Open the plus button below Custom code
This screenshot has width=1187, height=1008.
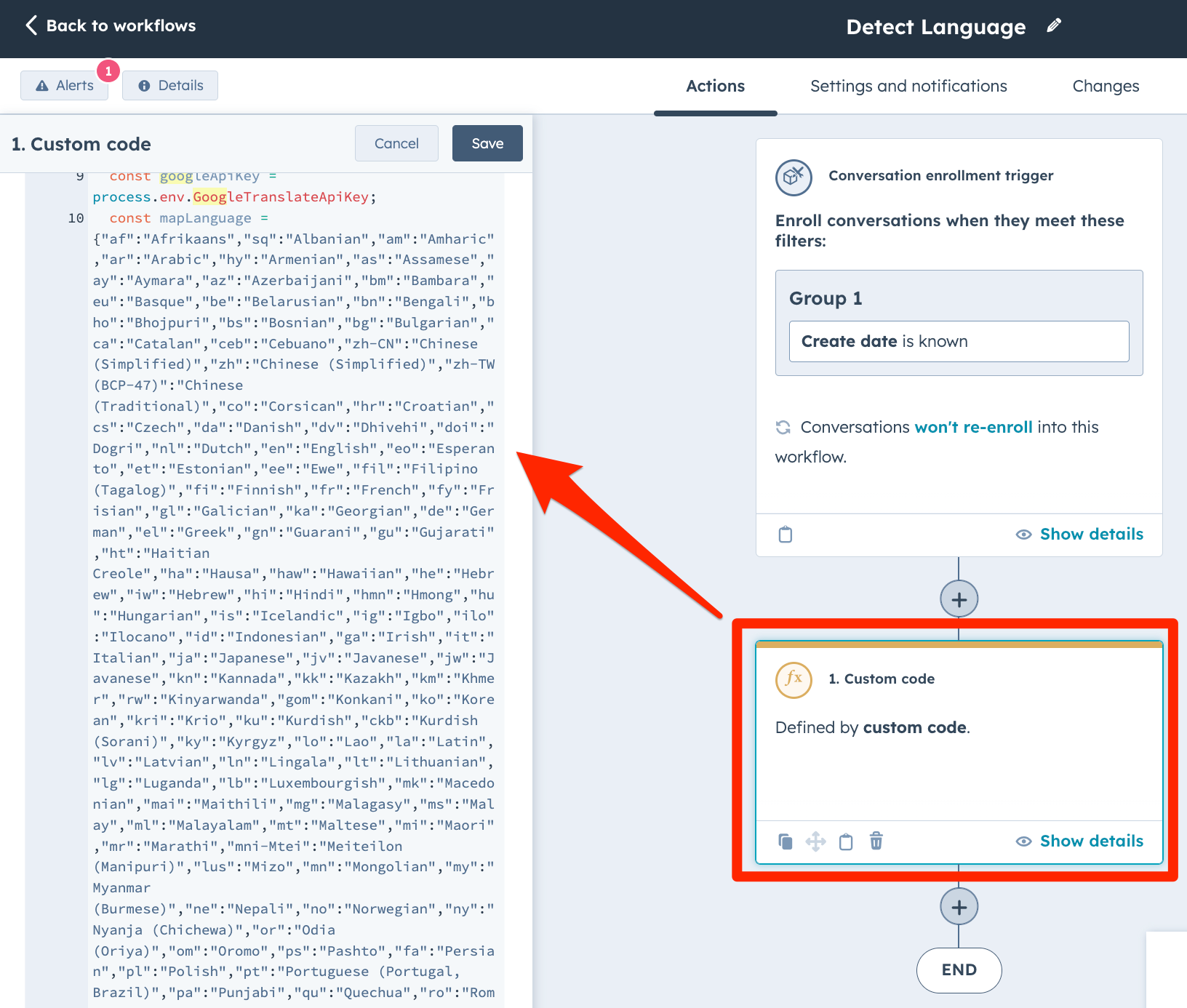959,906
